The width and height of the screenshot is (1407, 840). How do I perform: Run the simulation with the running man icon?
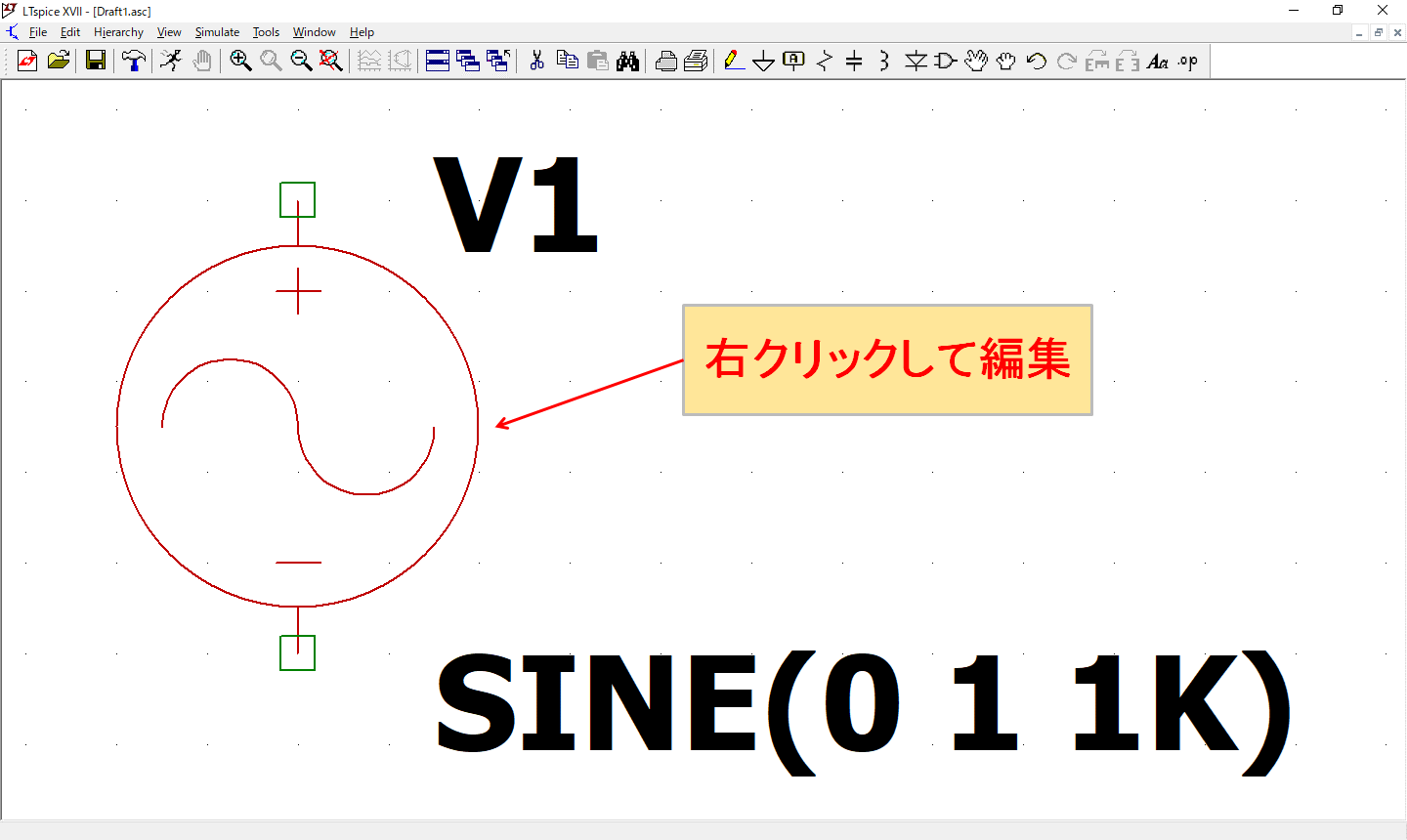171,61
